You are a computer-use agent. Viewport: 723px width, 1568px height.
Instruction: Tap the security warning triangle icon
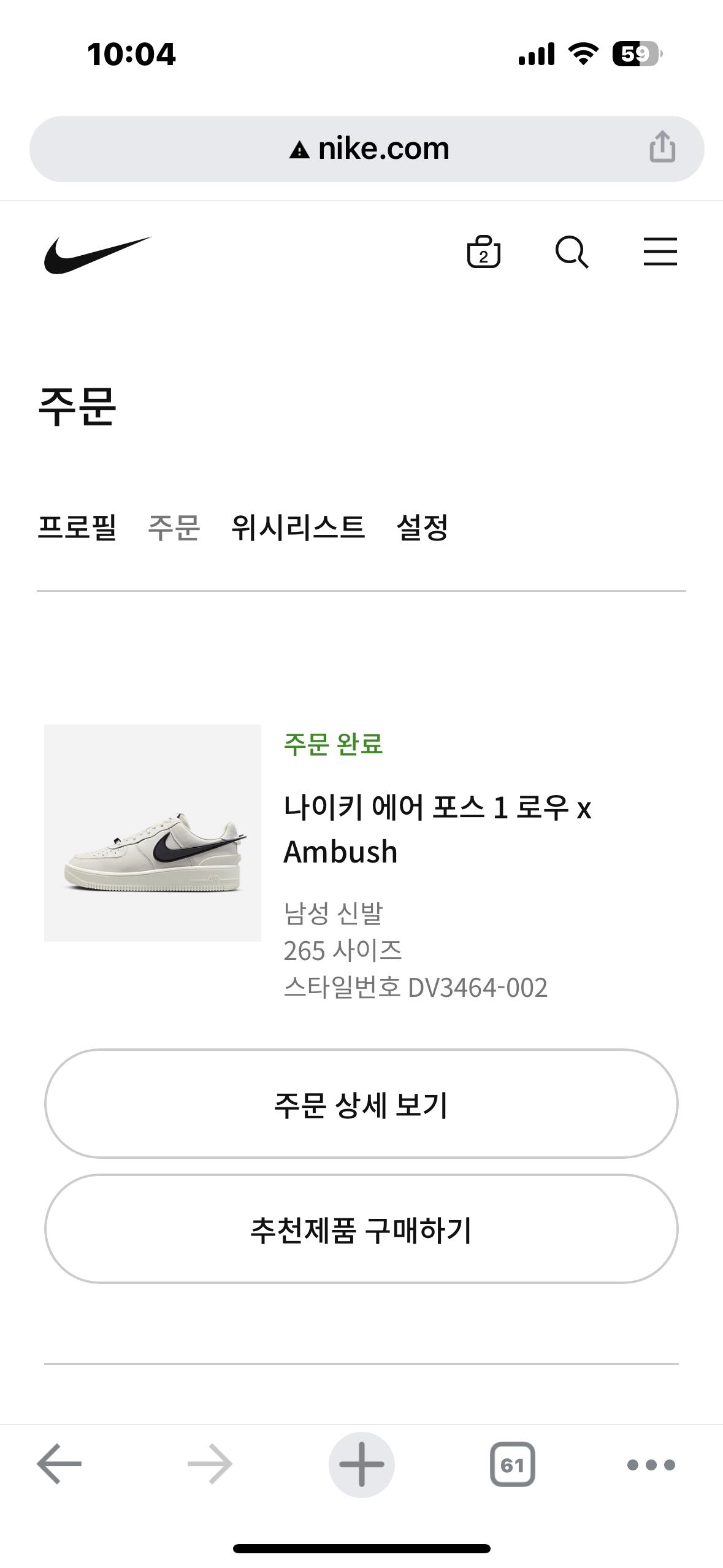point(299,150)
